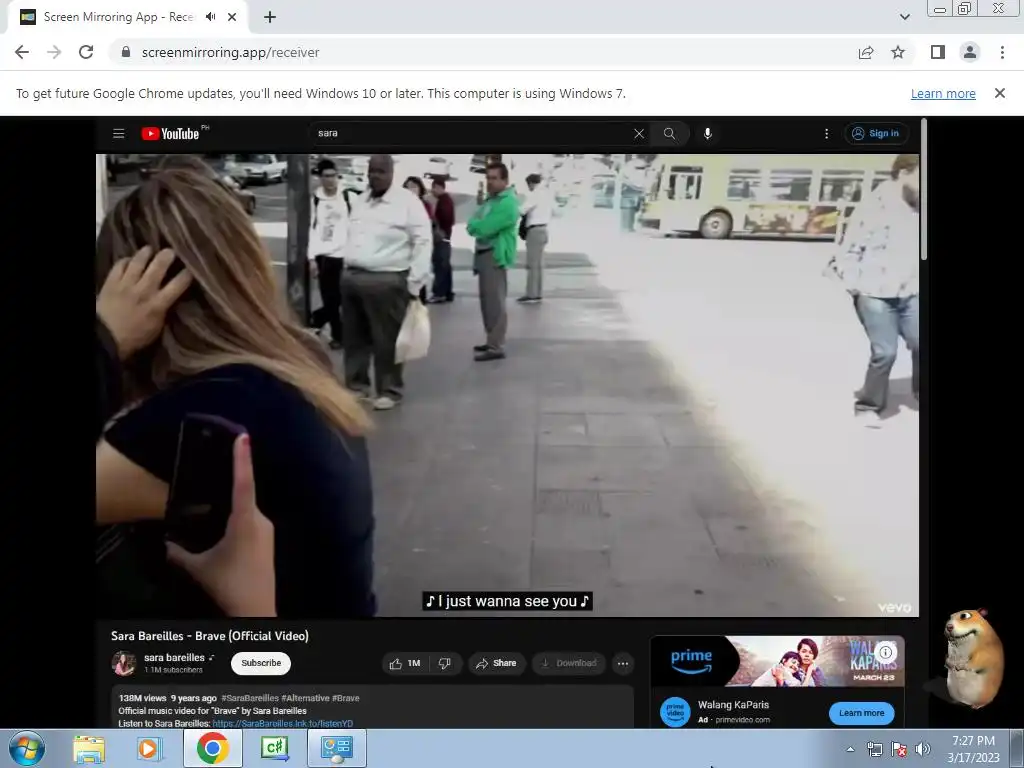Open Learn more link about Chrome updates

pos(943,93)
